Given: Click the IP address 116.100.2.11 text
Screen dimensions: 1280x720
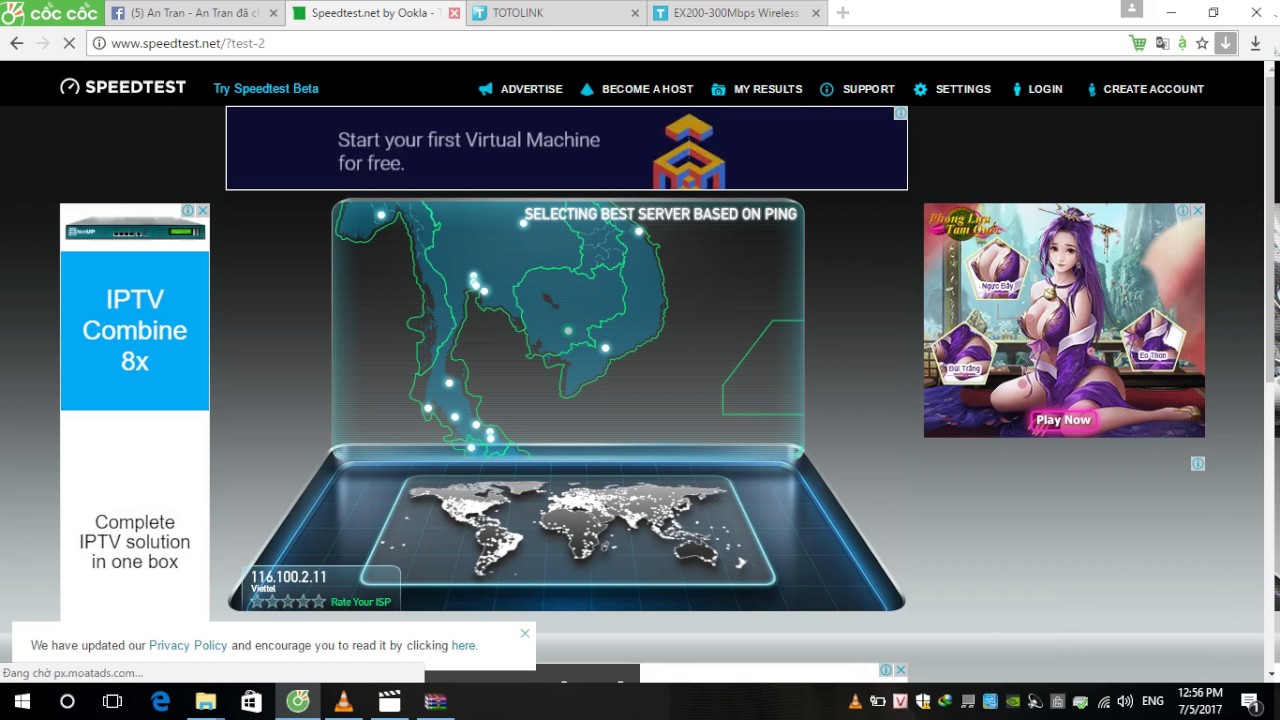Looking at the screenshot, I should pos(288,577).
